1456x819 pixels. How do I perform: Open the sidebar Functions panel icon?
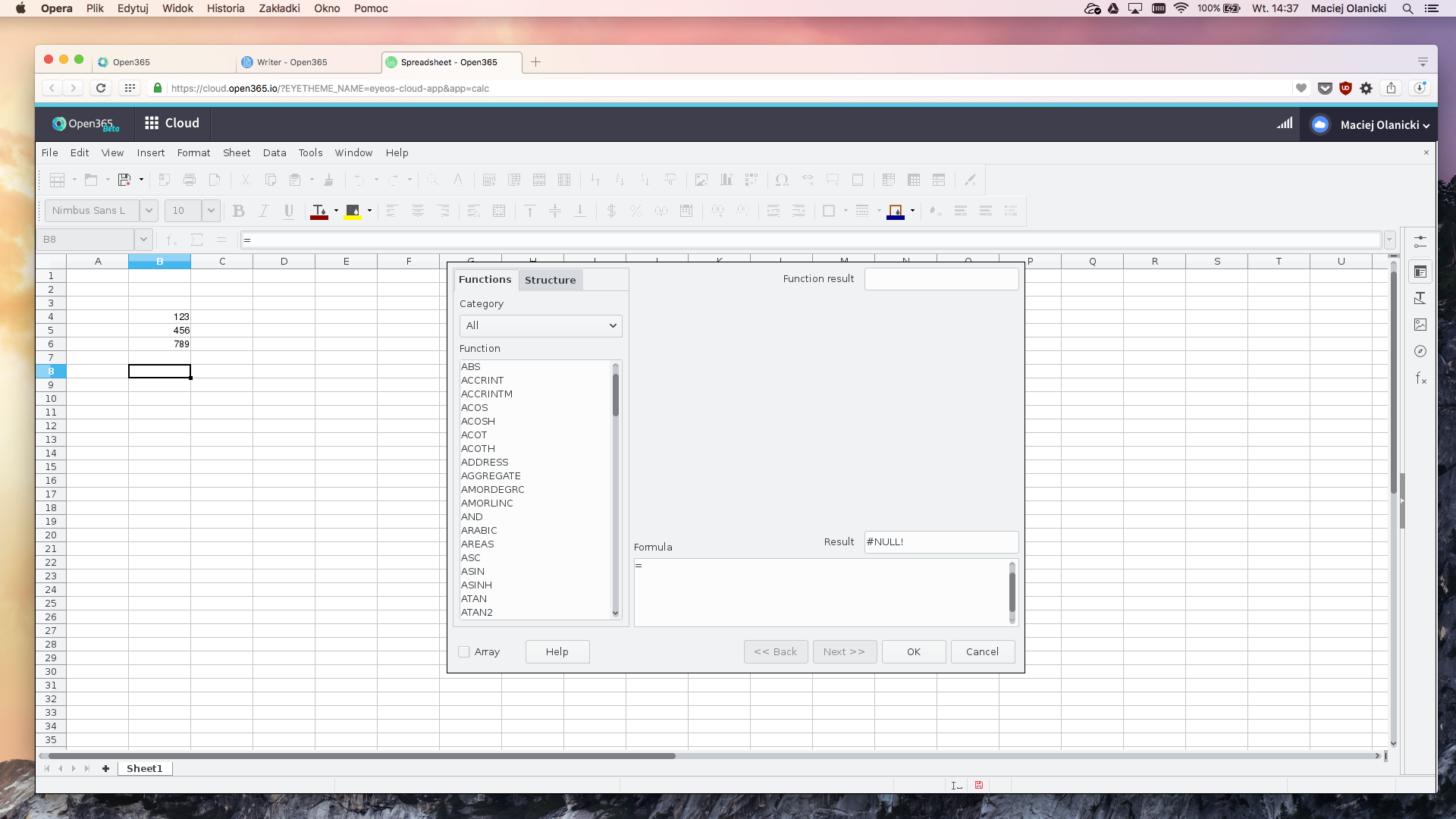(x=1420, y=378)
